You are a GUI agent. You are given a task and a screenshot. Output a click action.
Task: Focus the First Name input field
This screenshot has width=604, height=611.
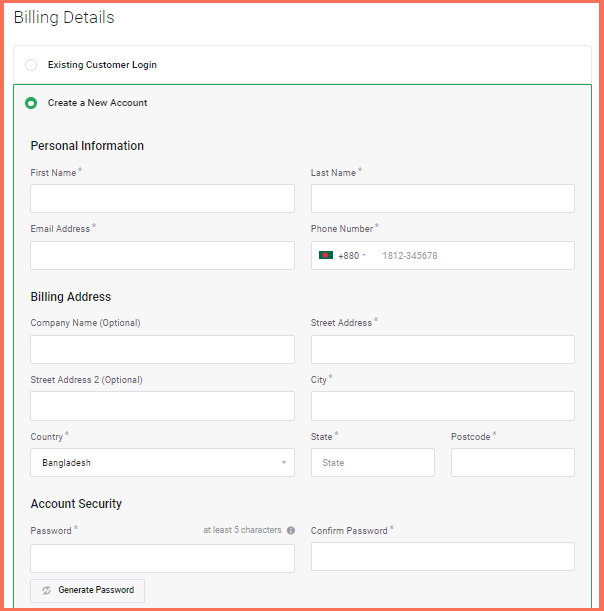pyautogui.click(x=162, y=199)
